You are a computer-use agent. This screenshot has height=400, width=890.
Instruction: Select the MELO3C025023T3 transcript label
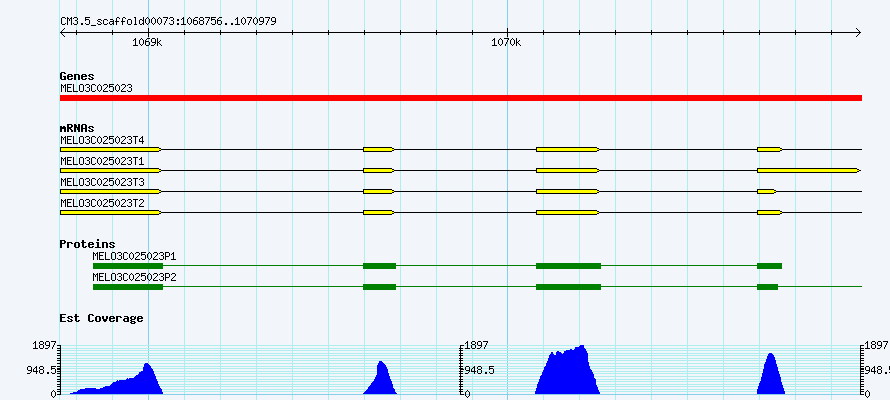[x=102, y=182]
